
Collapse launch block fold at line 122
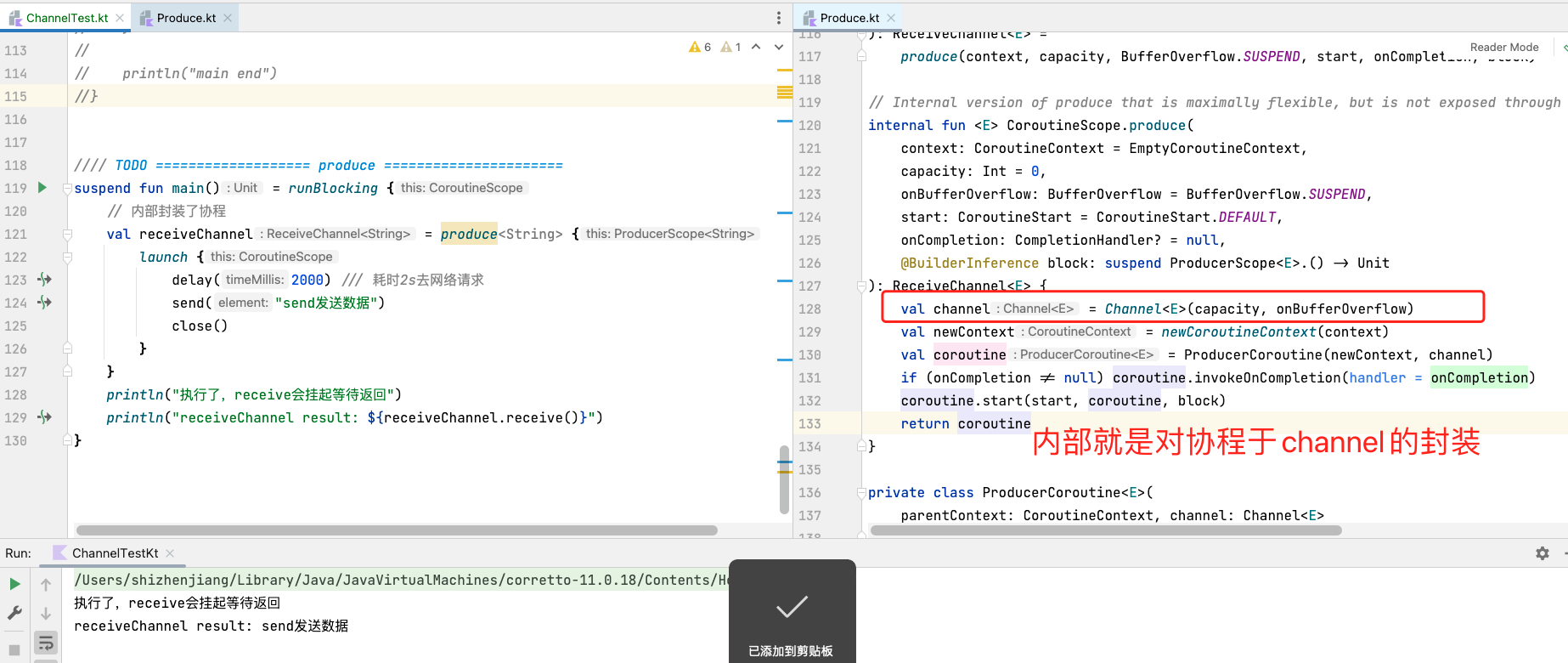67,257
